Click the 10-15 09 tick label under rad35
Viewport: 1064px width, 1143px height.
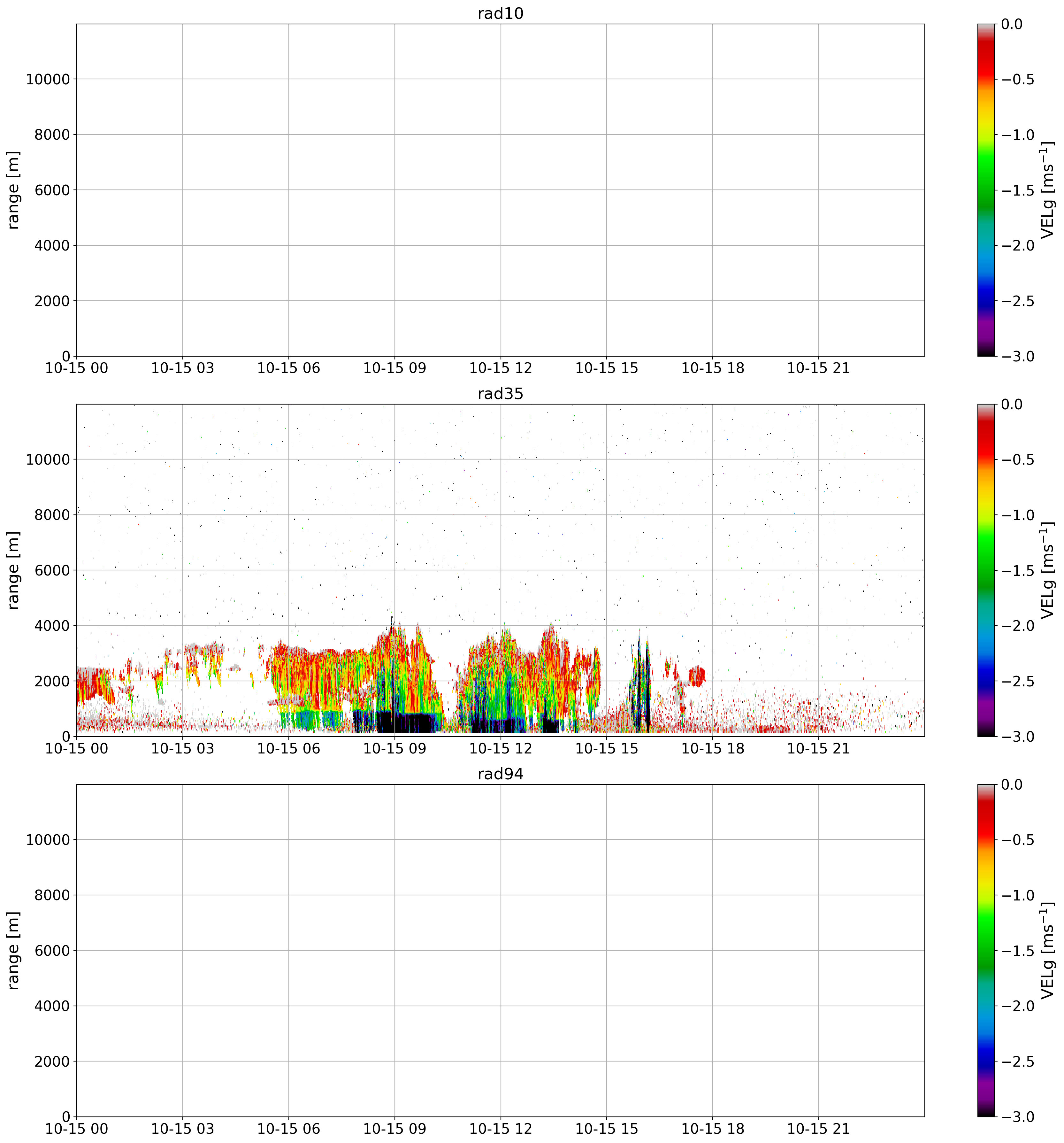click(x=394, y=749)
